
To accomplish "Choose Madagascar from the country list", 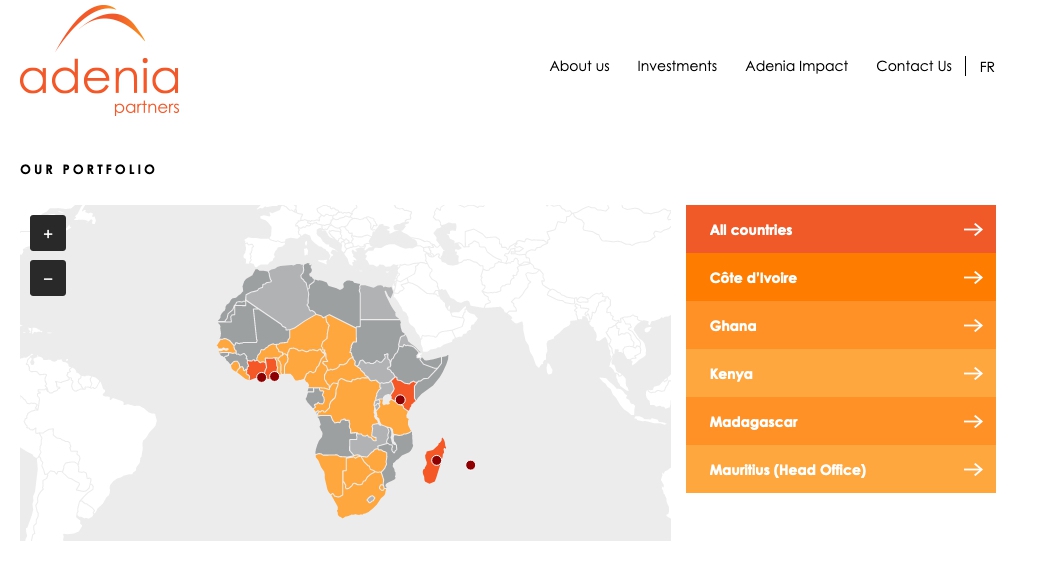I will pos(753,422).
